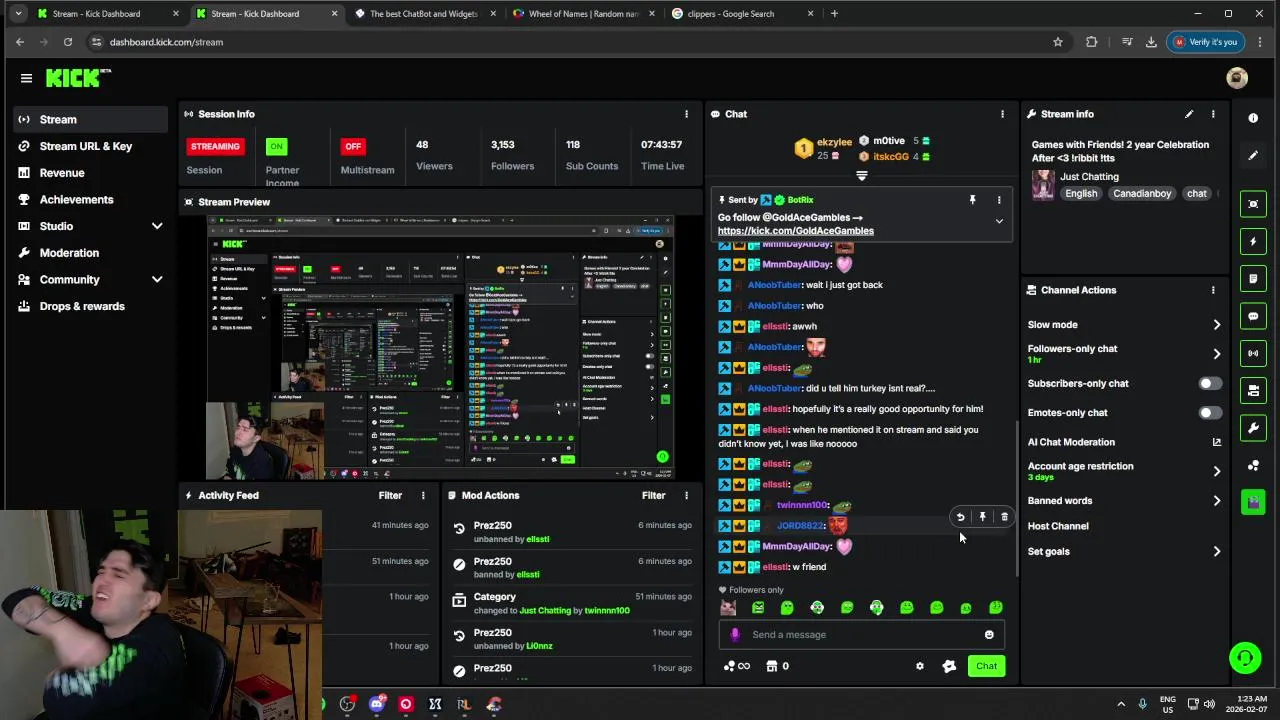The width and height of the screenshot is (1280, 720).
Task: Open the chat bubble icon in right toolbar
Action: click(x=1253, y=316)
